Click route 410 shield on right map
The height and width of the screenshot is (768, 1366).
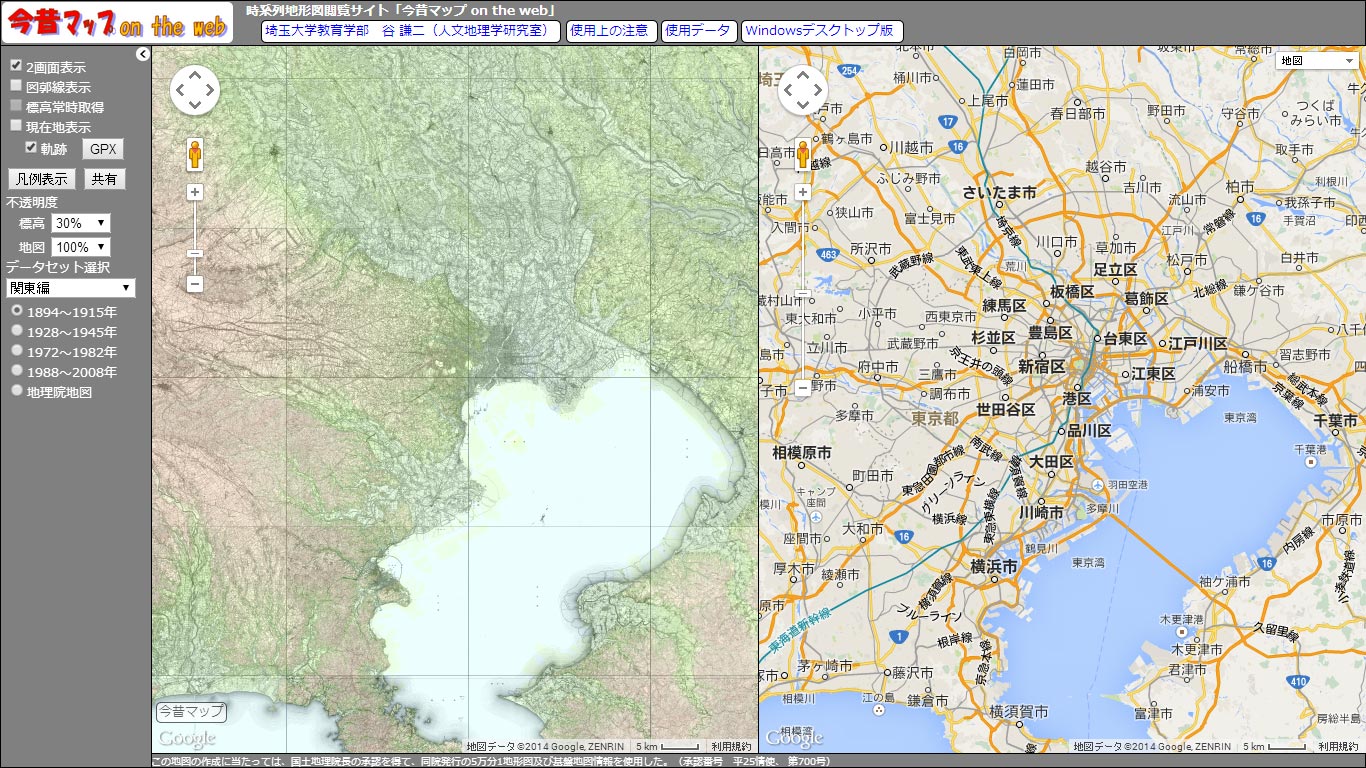click(1298, 681)
